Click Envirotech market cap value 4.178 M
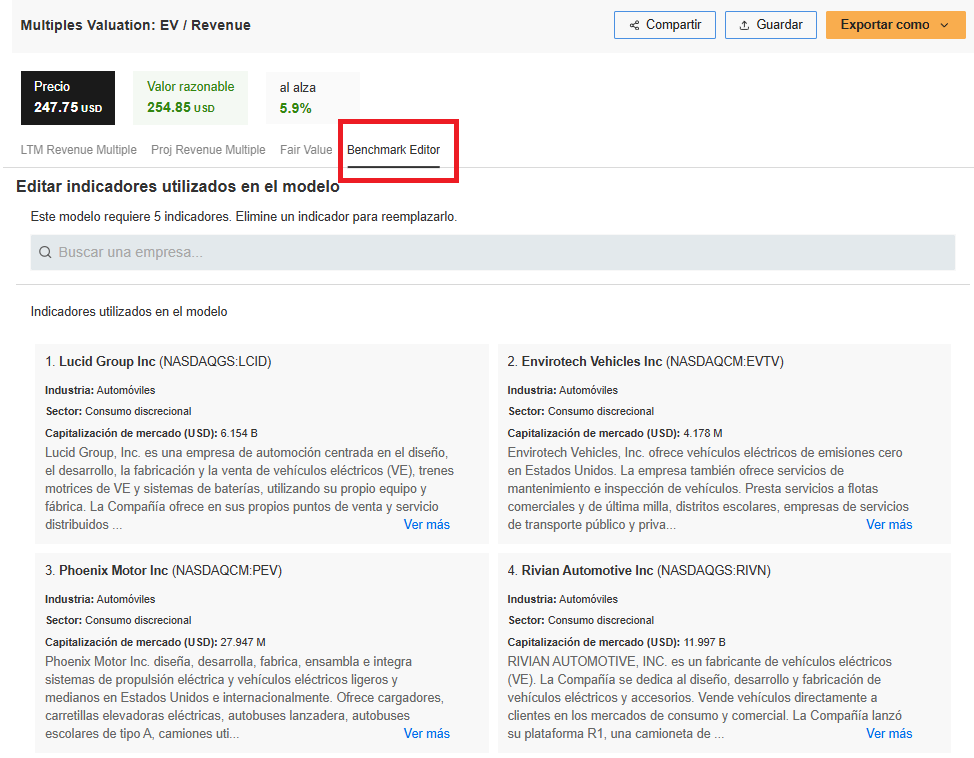 pos(703,433)
